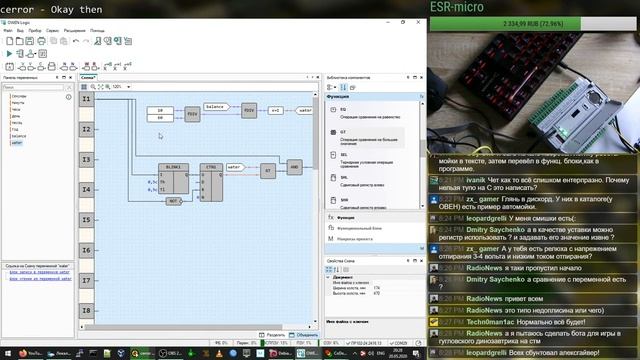Click the info icon in variables panel
The image size is (640, 360).
[x=69, y=97]
